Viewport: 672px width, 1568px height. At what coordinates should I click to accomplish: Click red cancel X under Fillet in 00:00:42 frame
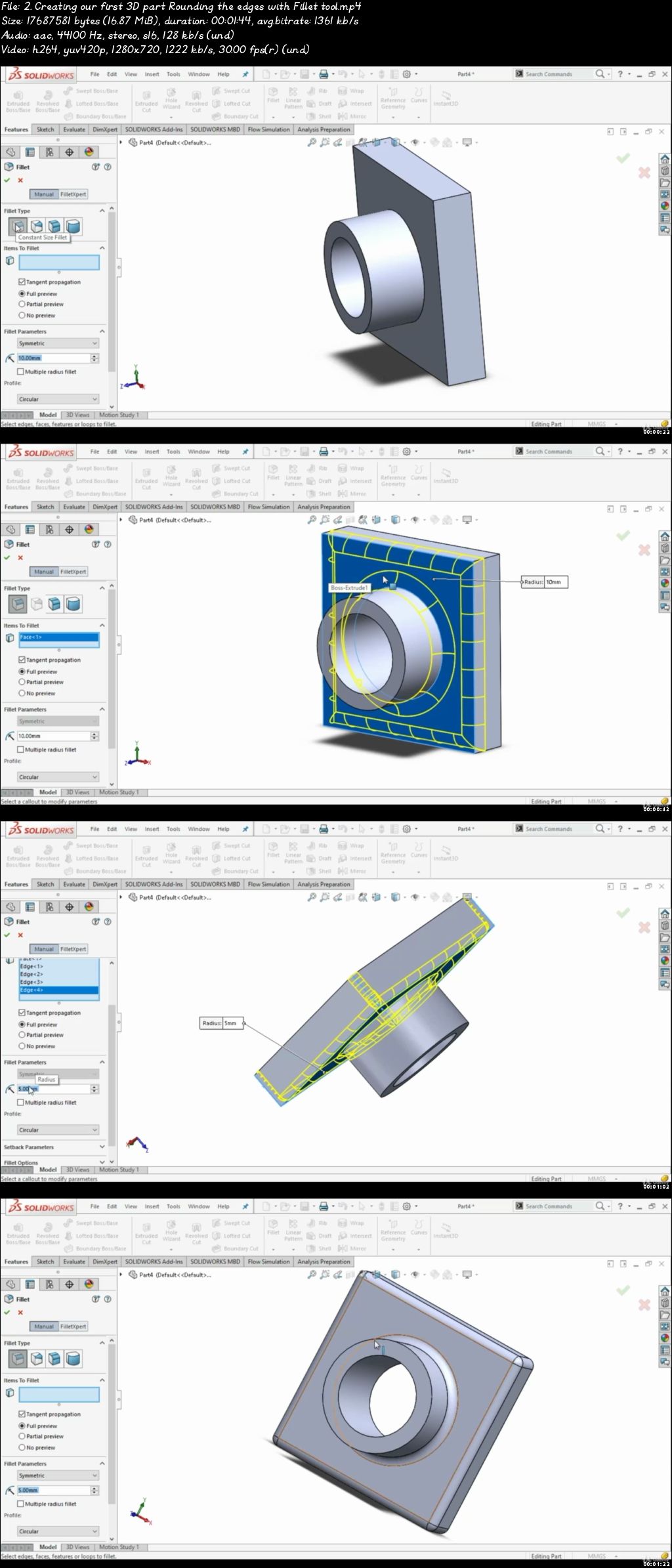pos(20,557)
